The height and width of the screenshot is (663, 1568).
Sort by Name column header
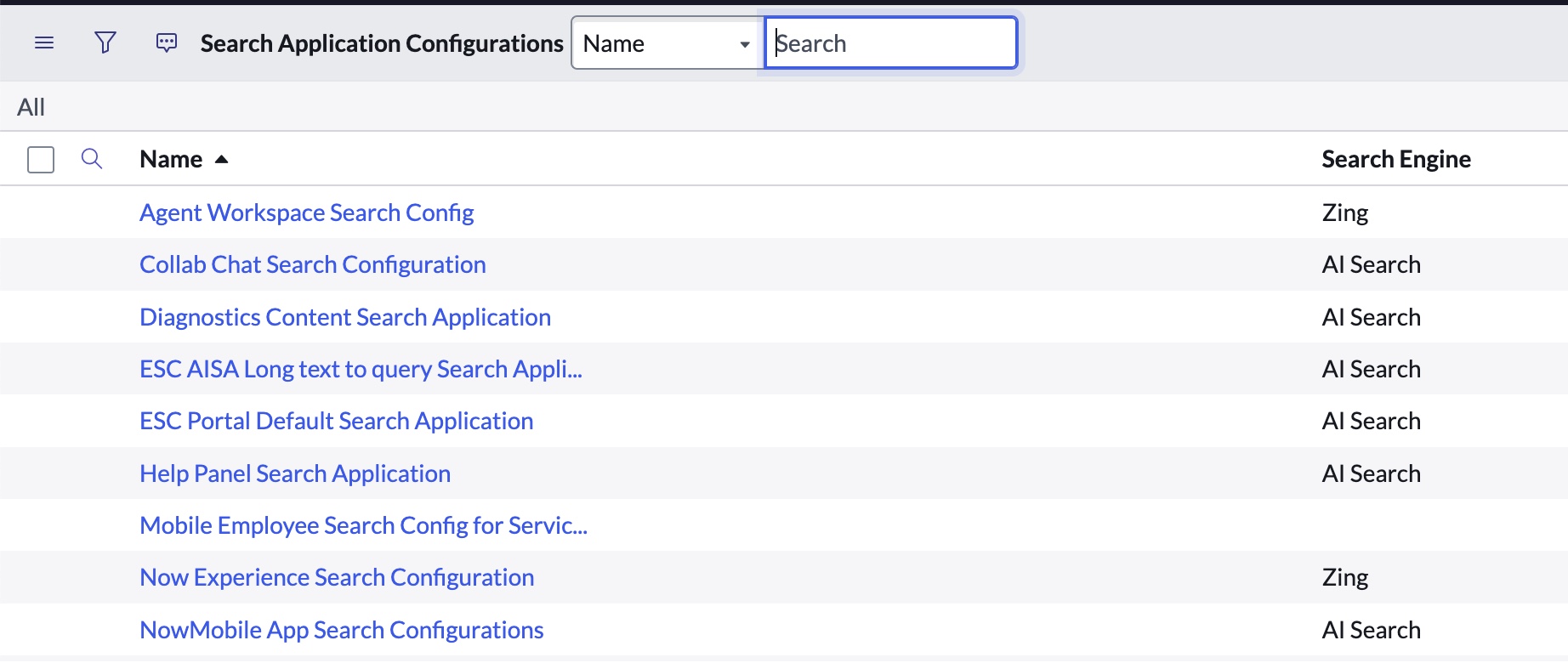tap(171, 159)
